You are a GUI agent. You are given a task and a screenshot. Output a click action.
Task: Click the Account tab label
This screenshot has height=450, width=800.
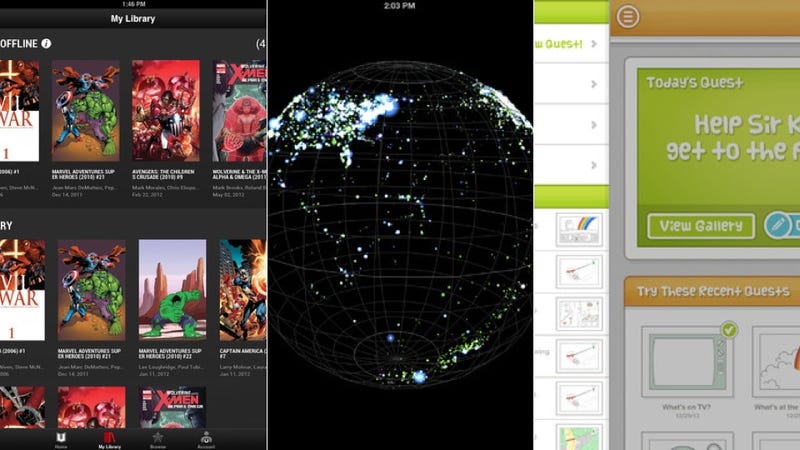tap(206, 447)
